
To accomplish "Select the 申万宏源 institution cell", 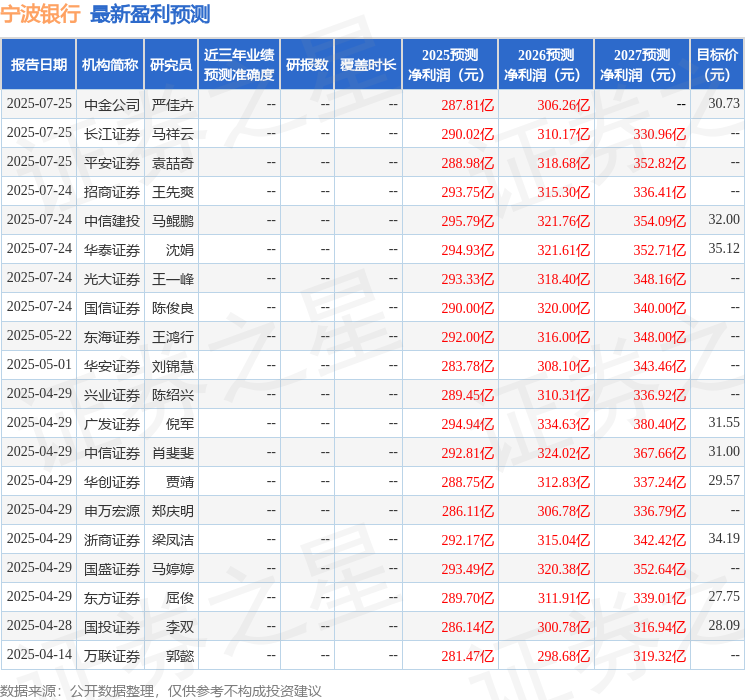I will pos(112,511).
